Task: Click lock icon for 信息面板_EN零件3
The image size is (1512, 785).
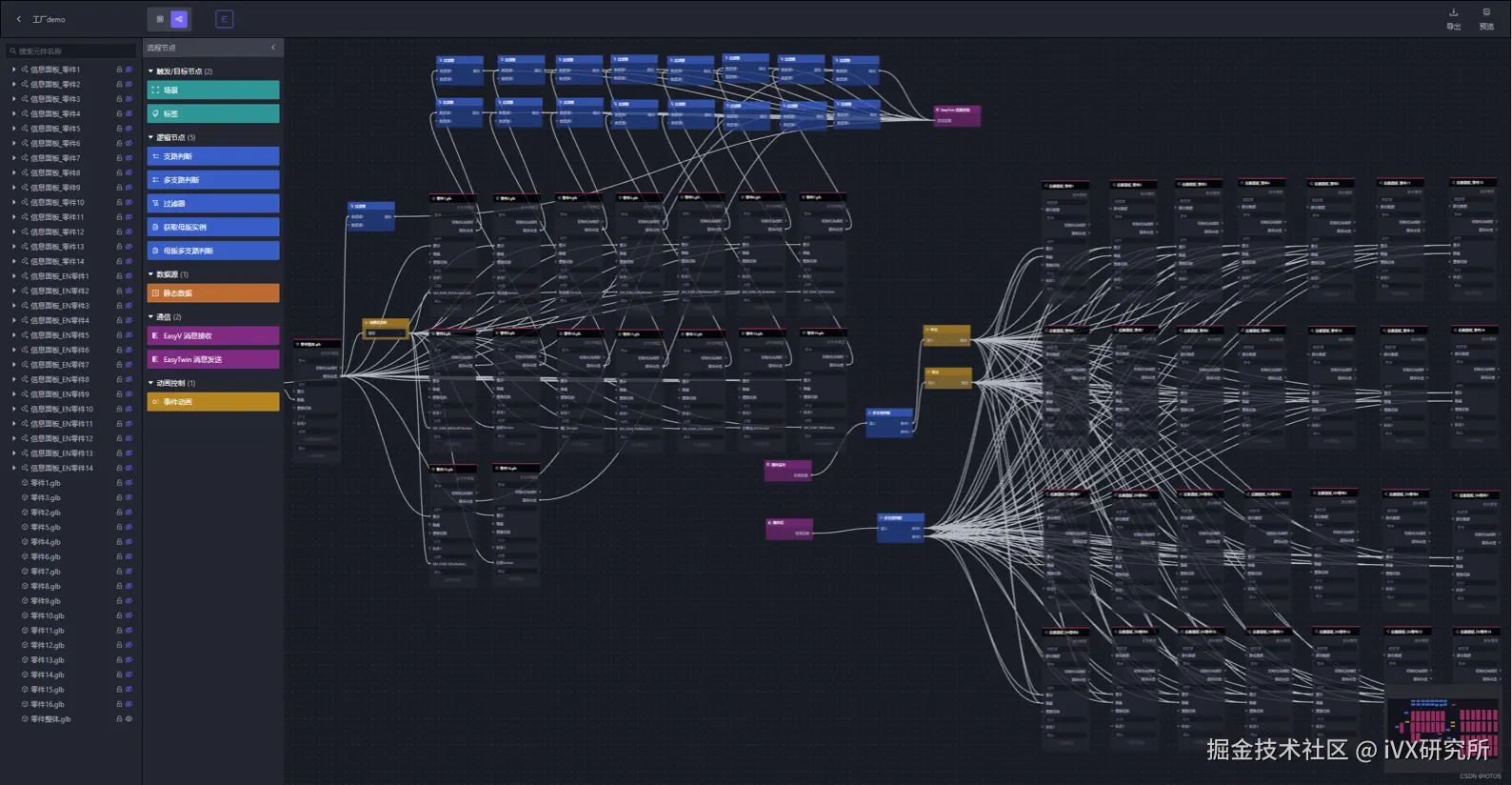Action: [119, 306]
